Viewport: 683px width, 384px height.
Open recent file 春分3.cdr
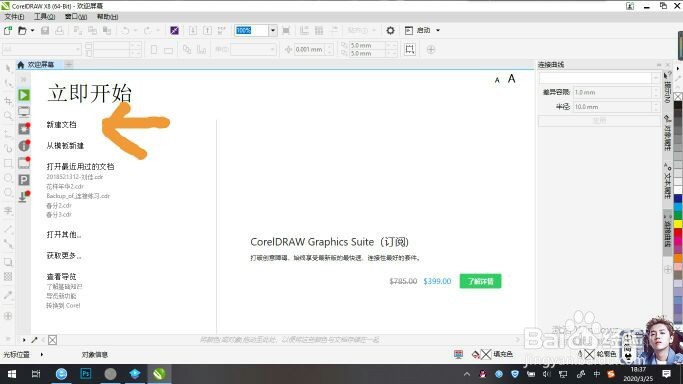(x=59, y=215)
